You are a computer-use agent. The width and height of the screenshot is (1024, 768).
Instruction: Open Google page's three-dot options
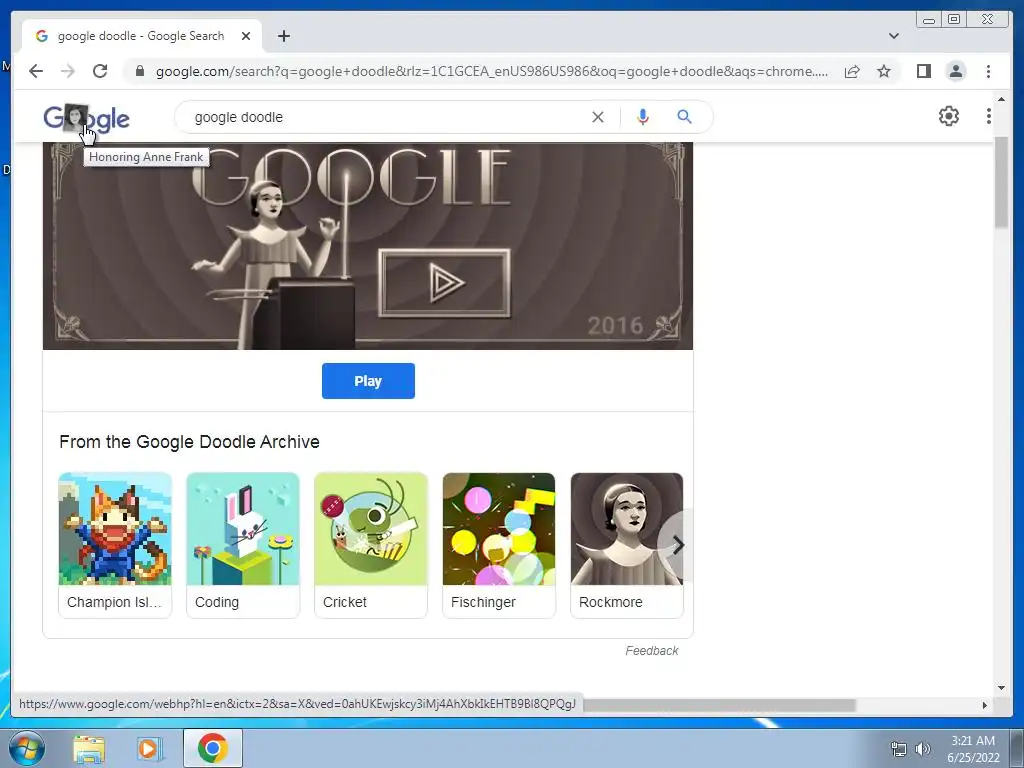[989, 116]
